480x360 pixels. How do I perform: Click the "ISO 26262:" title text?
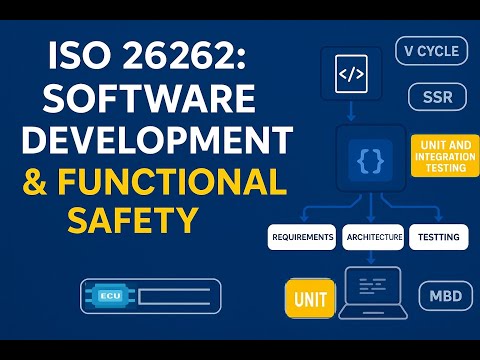[x=147, y=55]
